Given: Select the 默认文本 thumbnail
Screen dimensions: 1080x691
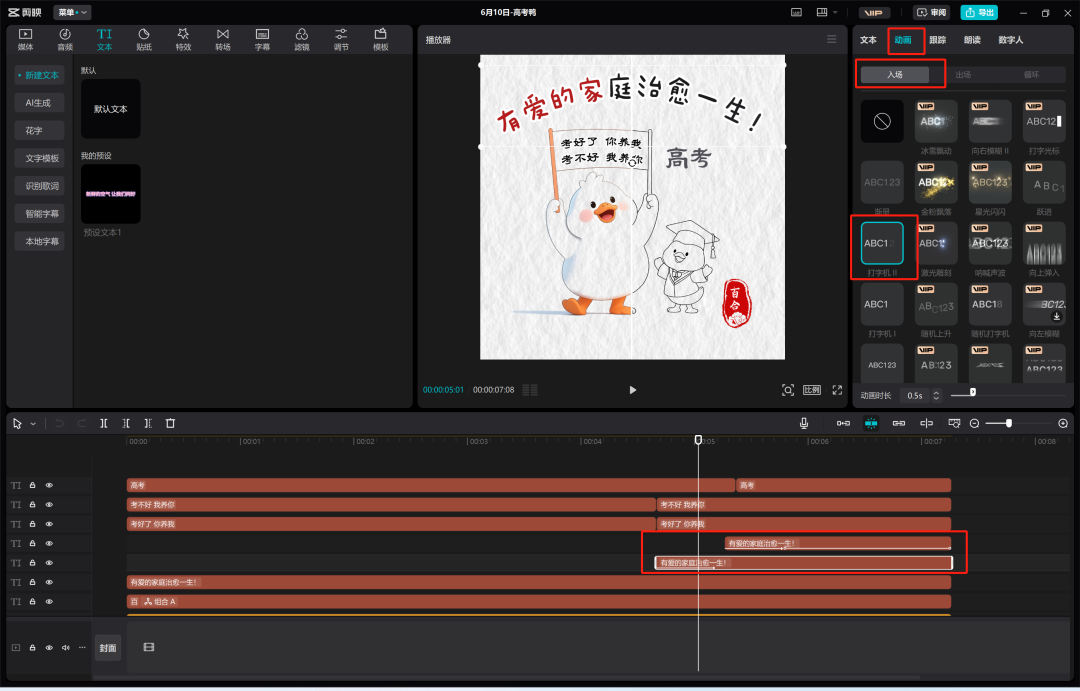Looking at the screenshot, I should coord(111,109).
